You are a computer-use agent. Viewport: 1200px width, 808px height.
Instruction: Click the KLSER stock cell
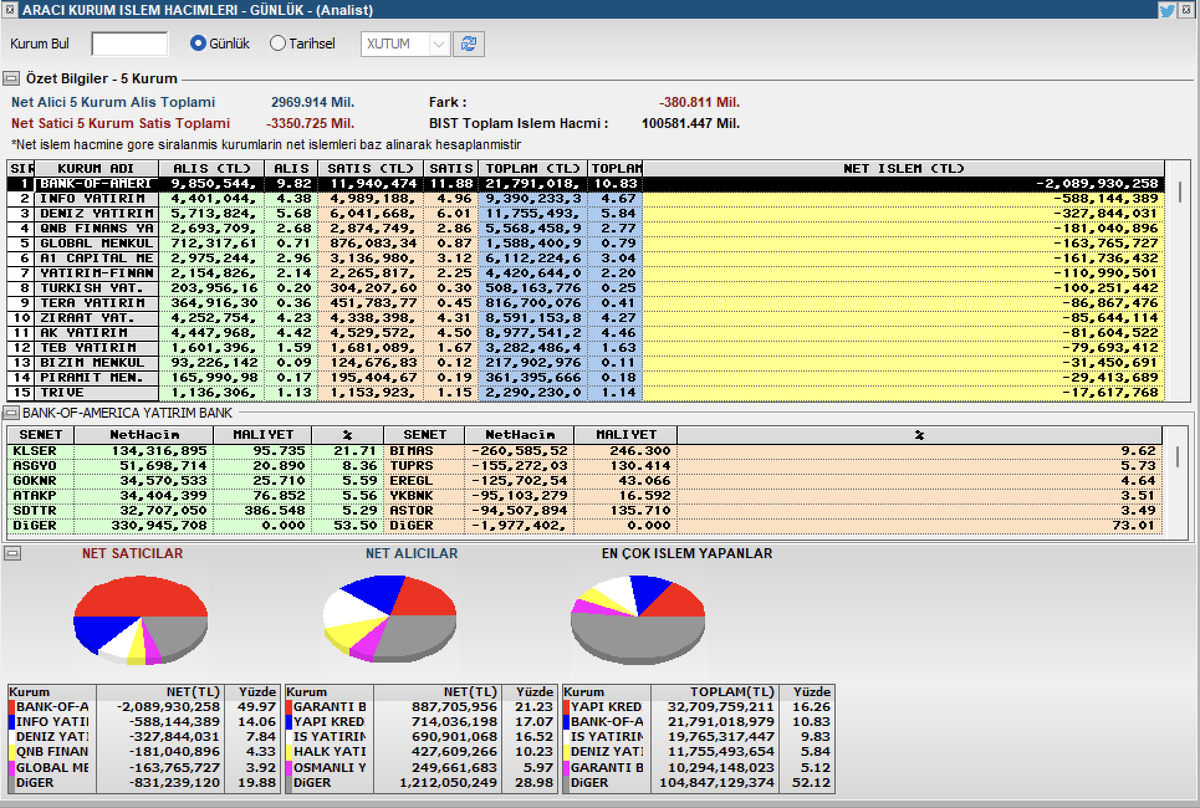pos(41,451)
